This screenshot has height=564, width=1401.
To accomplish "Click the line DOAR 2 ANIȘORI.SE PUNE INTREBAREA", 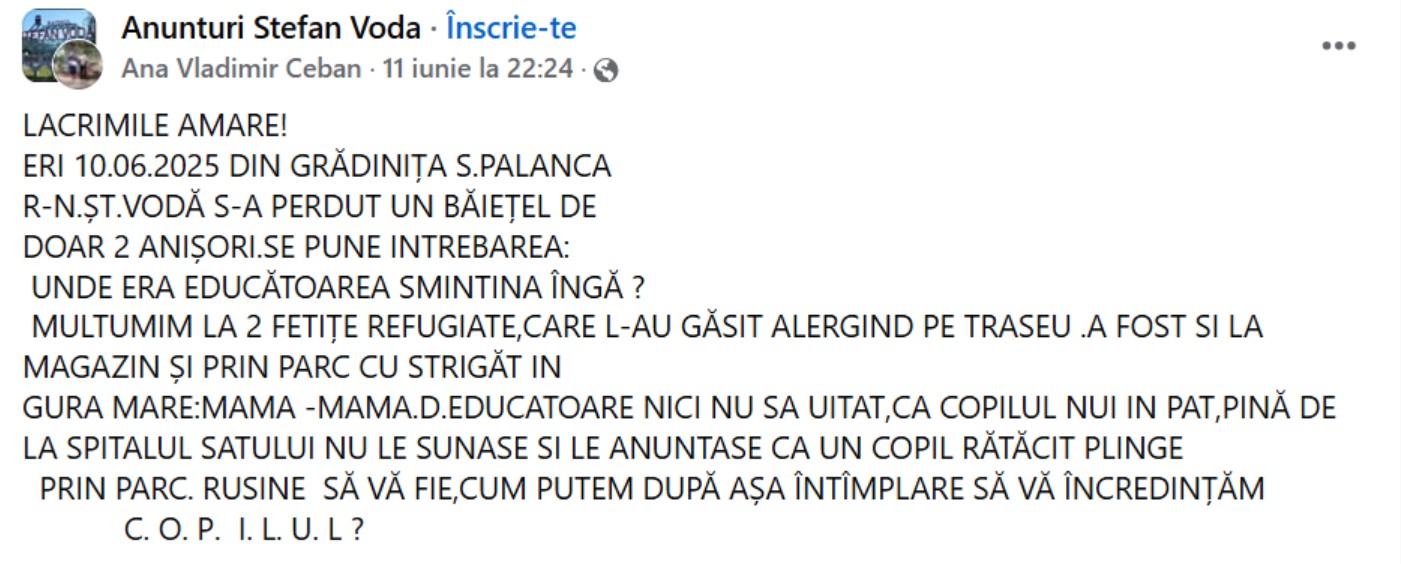I will tap(302, 247).
